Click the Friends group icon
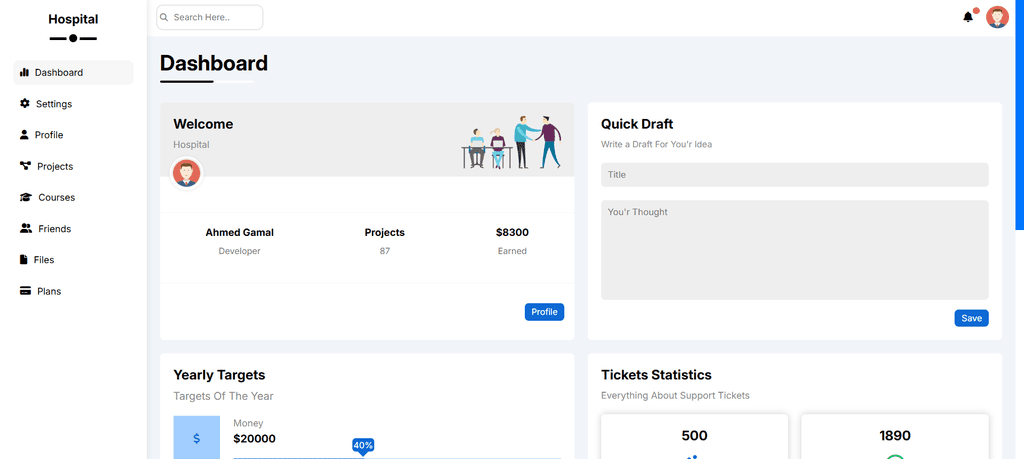This screenshot has width=1024, height=459. [x=26, y=229]
